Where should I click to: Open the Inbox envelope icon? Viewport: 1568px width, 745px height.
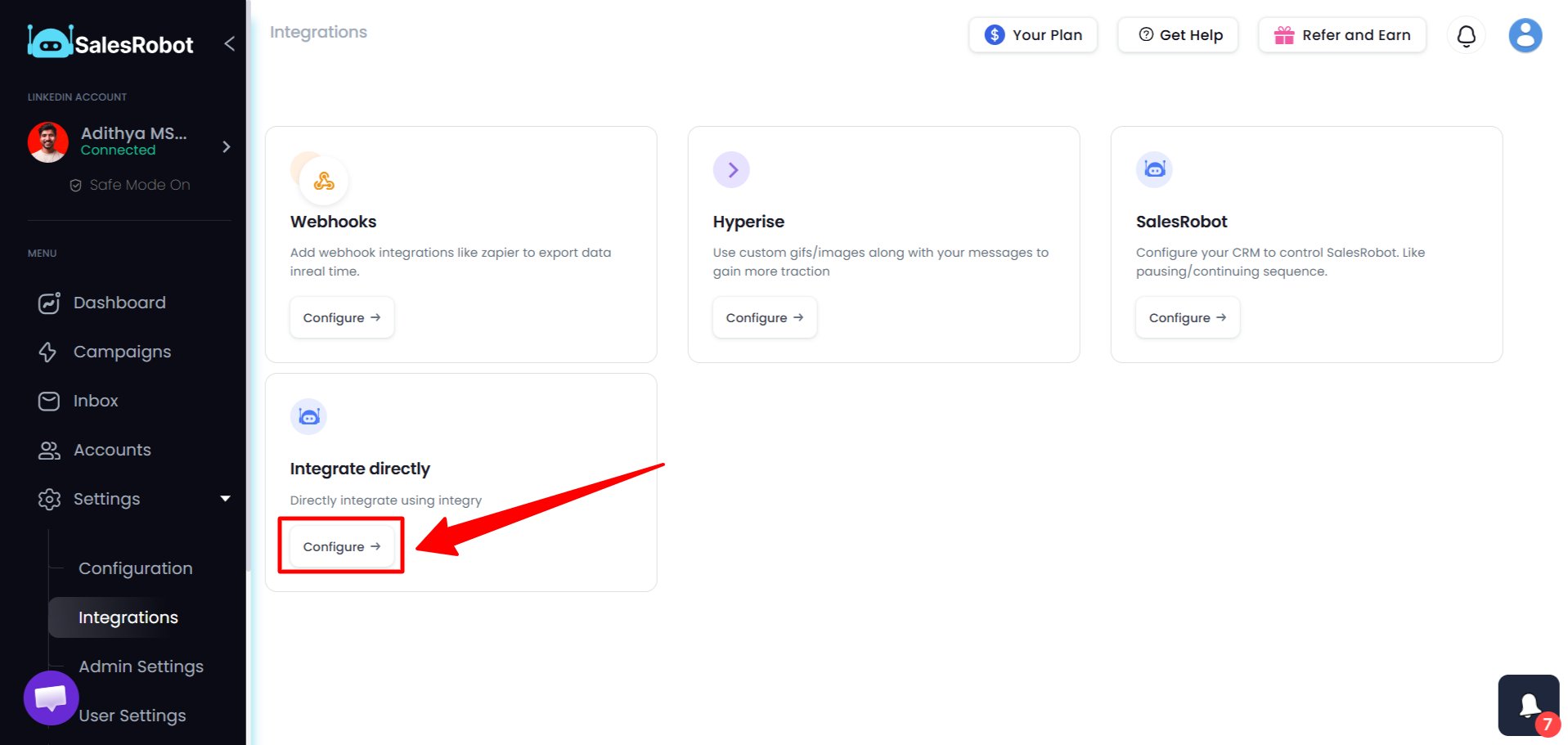pyautogui.click(x=48, y=401)
